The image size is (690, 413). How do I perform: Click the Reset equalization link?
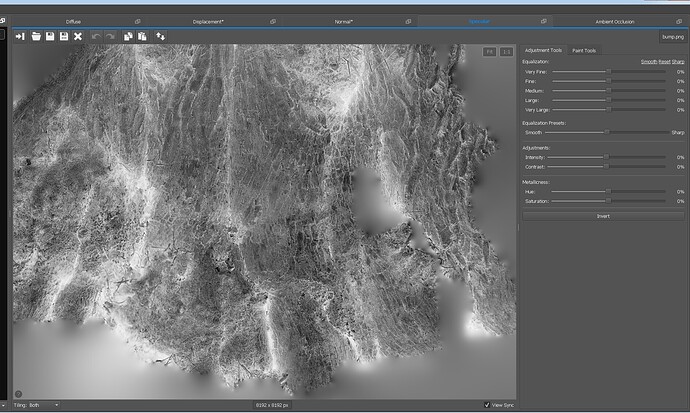664,62
